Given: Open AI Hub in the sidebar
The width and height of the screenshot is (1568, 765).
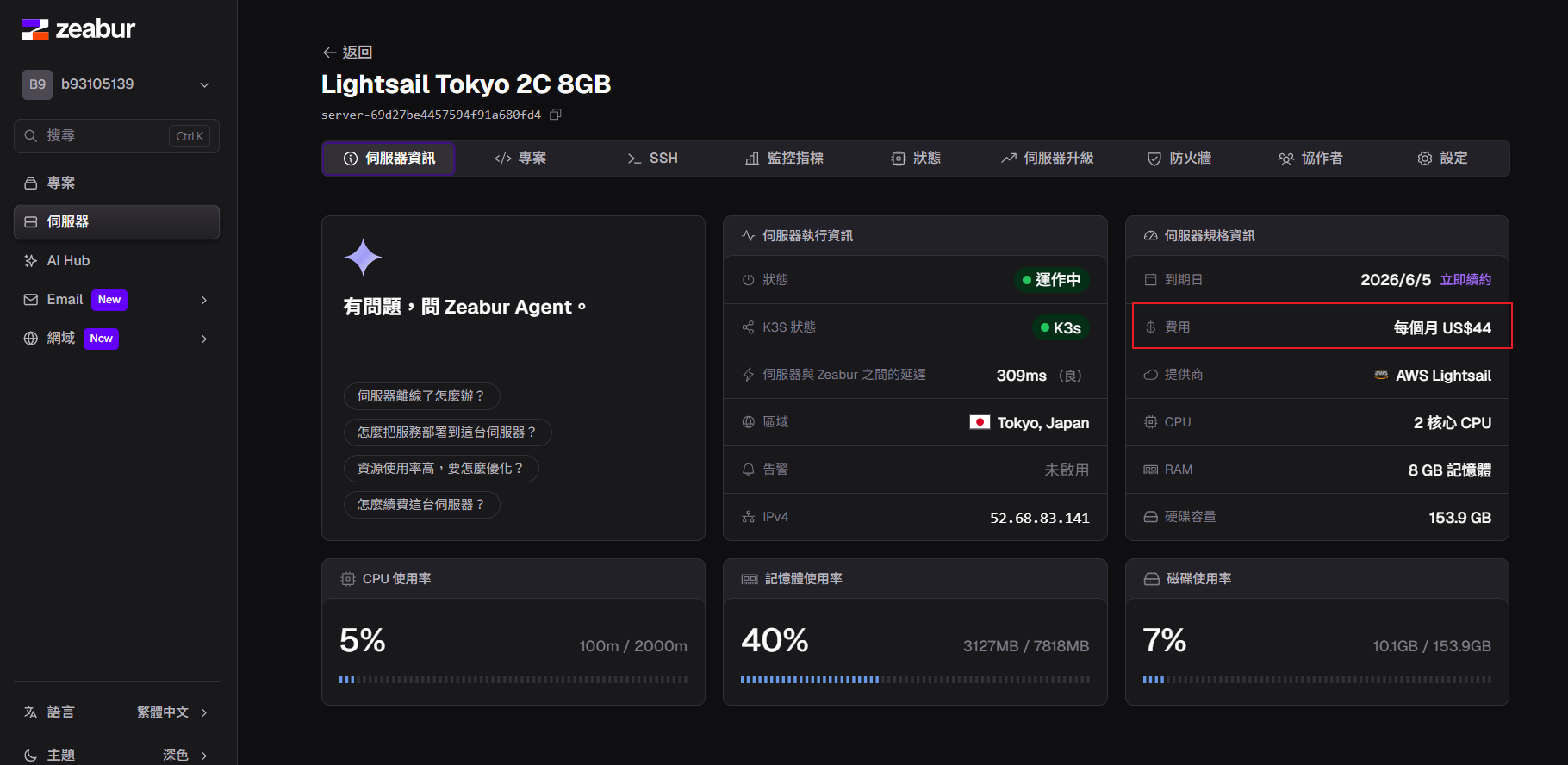Looking at the screenshot, I should (x=117, y=260).
